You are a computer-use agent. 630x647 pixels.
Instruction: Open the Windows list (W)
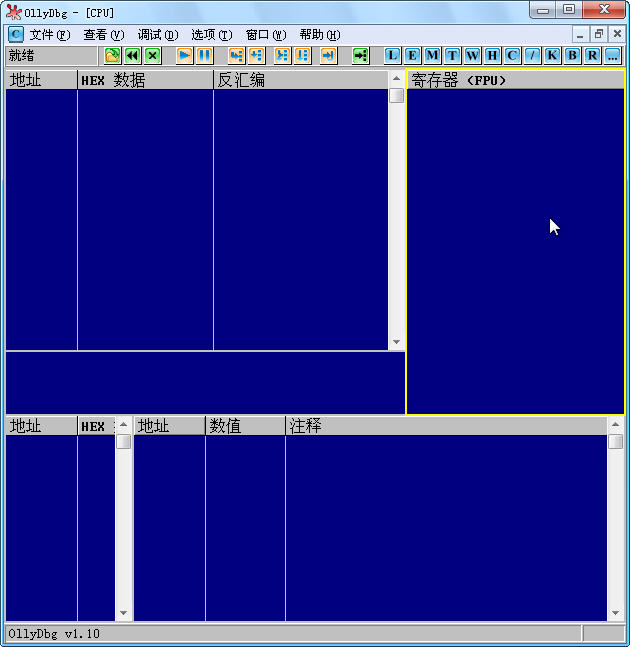pyautogui.click(x=472, y=55)
